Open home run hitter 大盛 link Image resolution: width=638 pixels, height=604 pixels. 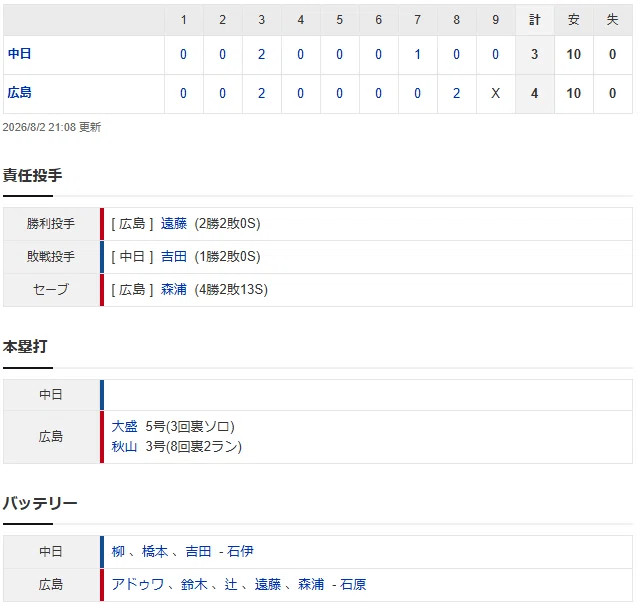pyautogui.click(x=125, y=427)
